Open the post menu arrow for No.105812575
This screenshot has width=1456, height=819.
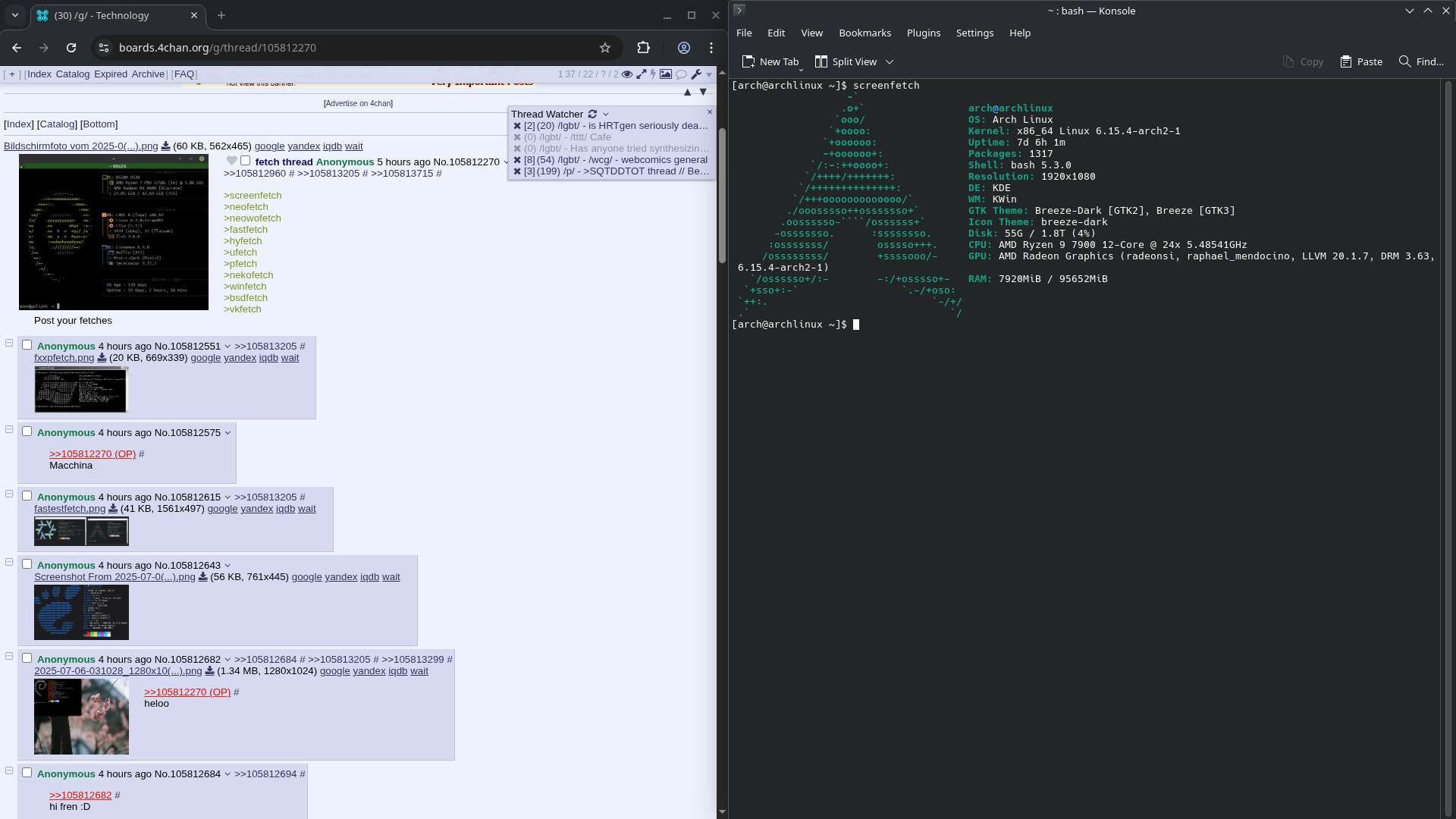pyautogui.click(x=227, y=433)
